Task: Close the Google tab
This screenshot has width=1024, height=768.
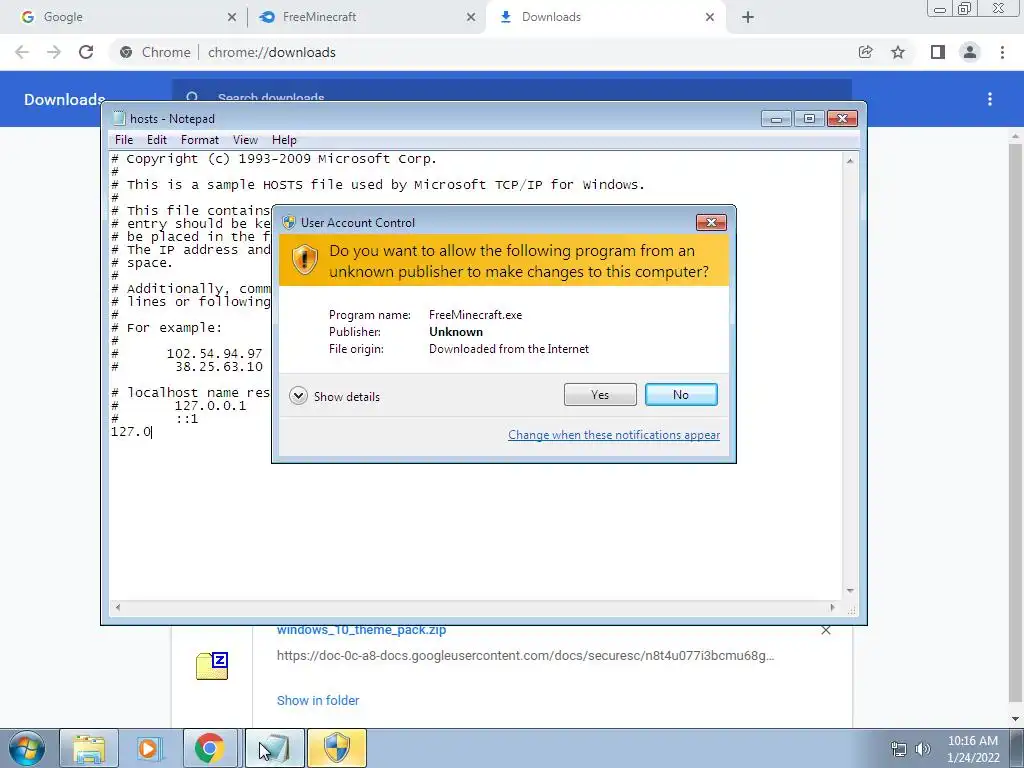Action: pyautogui.click(x=232, y=17)
